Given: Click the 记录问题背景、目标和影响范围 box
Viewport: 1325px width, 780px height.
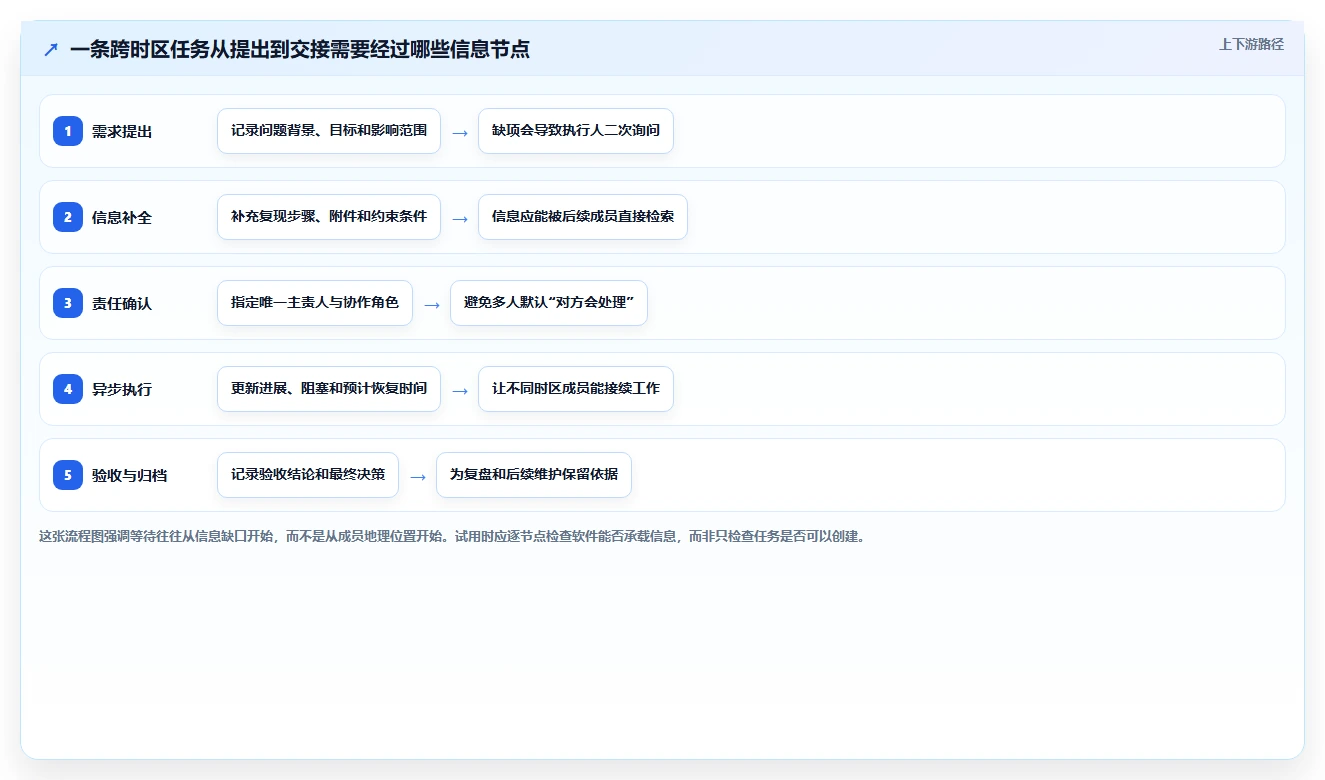Looking at the screenshot, I should 329,131.
